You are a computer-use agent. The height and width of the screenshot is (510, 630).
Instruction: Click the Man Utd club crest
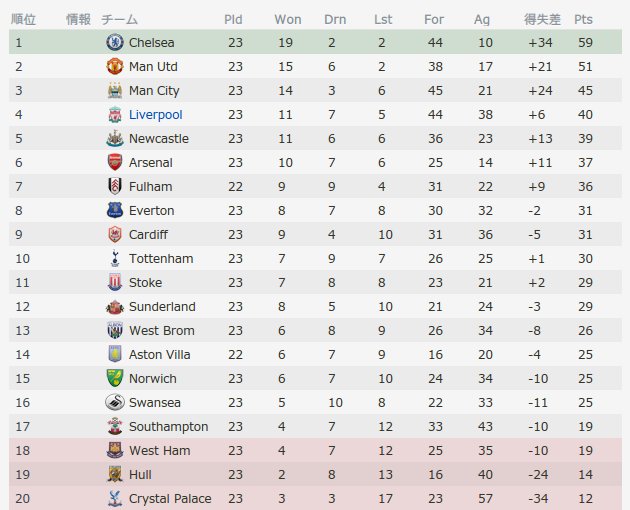(115, 66)
